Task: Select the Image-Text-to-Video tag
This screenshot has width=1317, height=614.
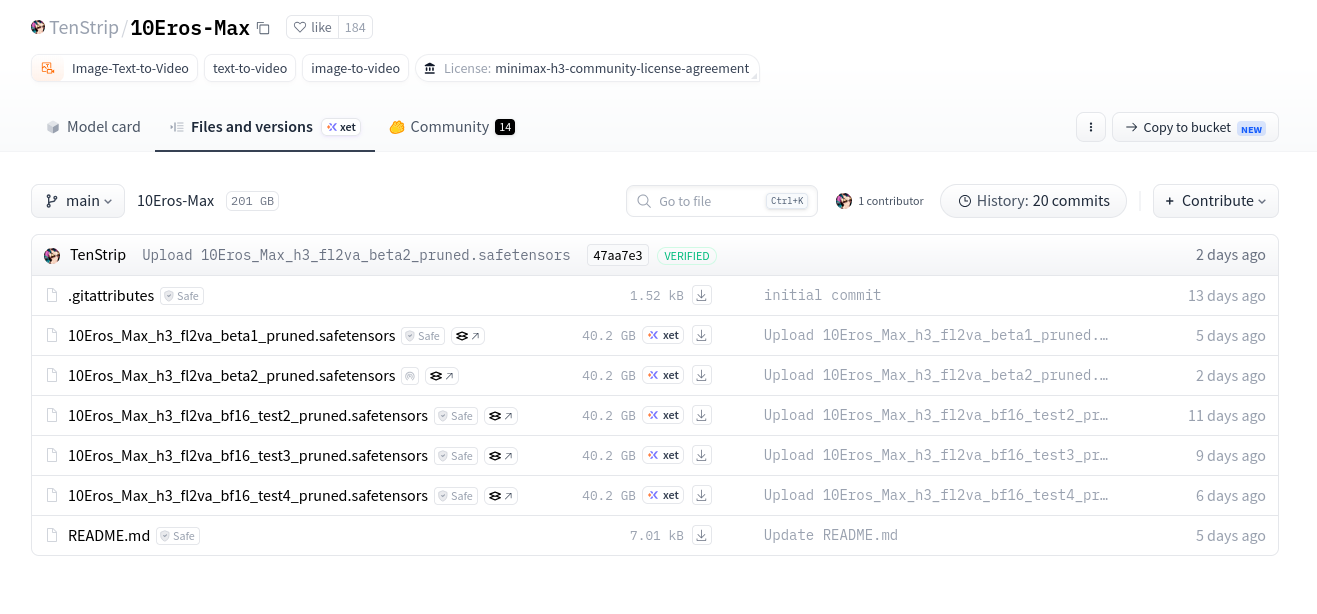Action: (x=114, y=68)
